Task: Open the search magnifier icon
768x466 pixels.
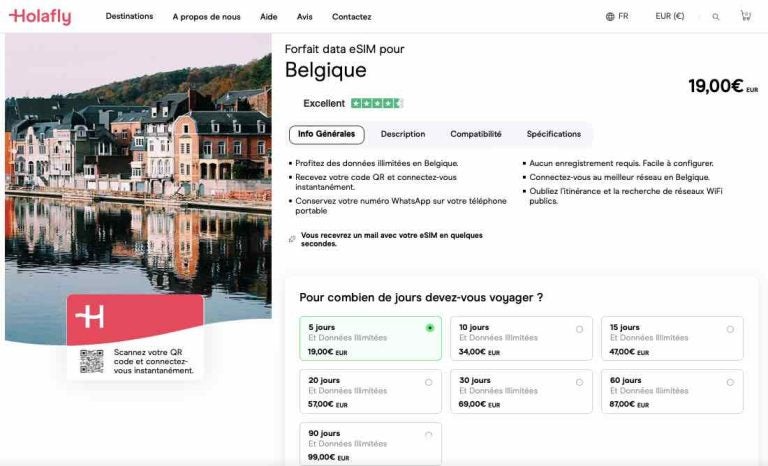Action: pos(716,17)
